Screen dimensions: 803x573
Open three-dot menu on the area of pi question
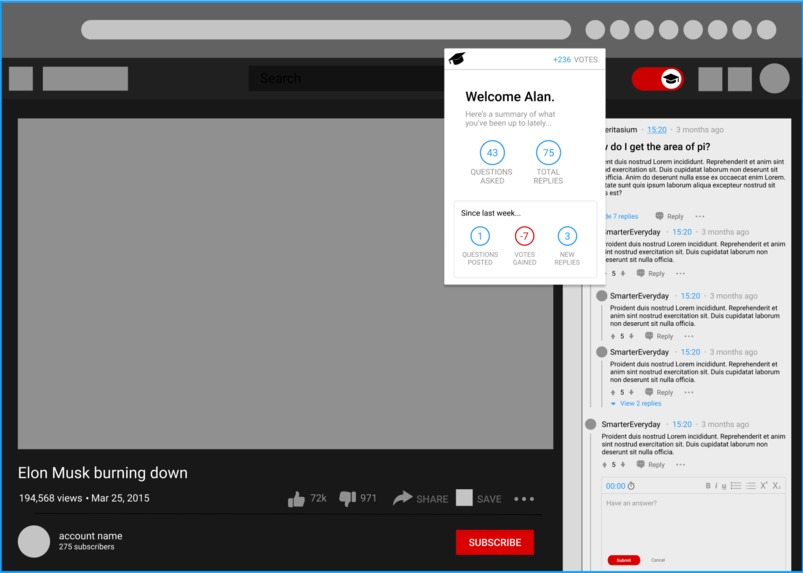tap(700, 216)
